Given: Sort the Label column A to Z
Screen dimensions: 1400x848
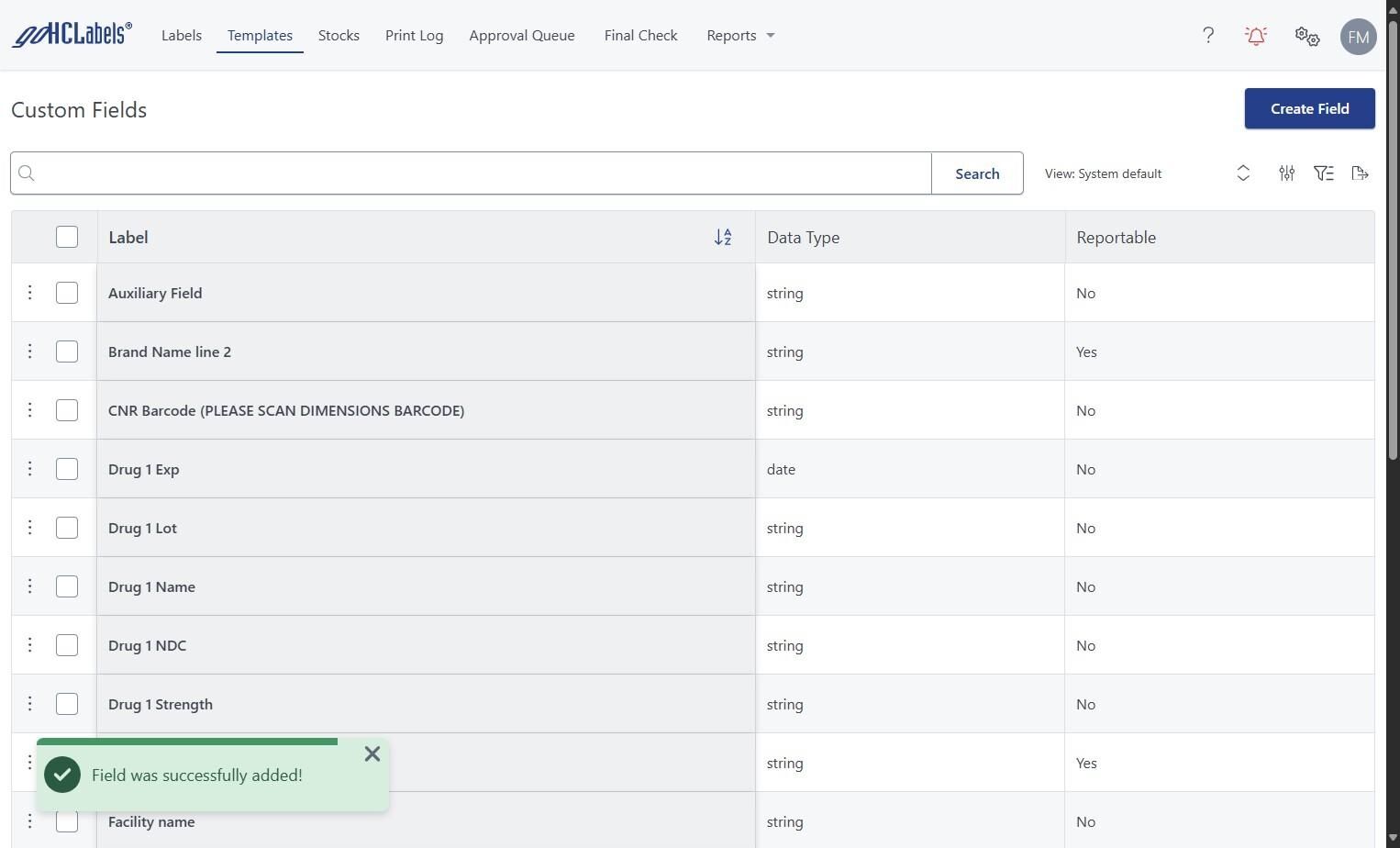Looking at the screenshot, I should (723, 238).
